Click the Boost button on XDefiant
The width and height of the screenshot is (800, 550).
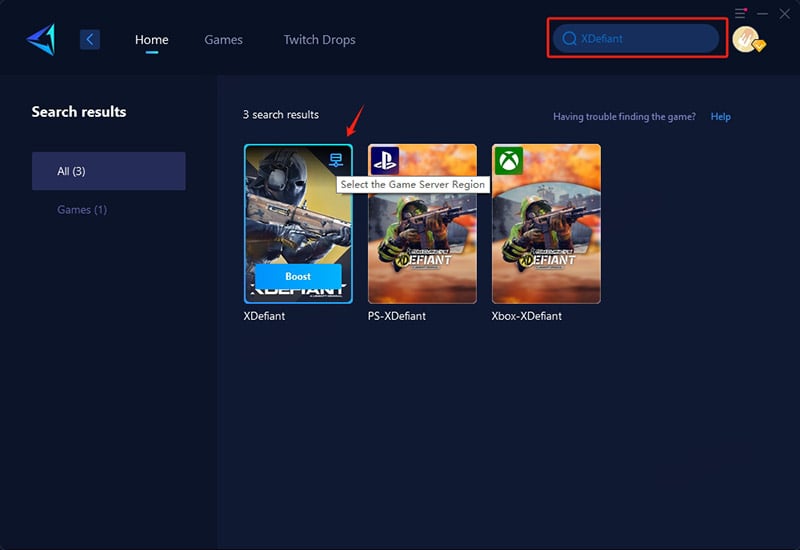[298, 276]
